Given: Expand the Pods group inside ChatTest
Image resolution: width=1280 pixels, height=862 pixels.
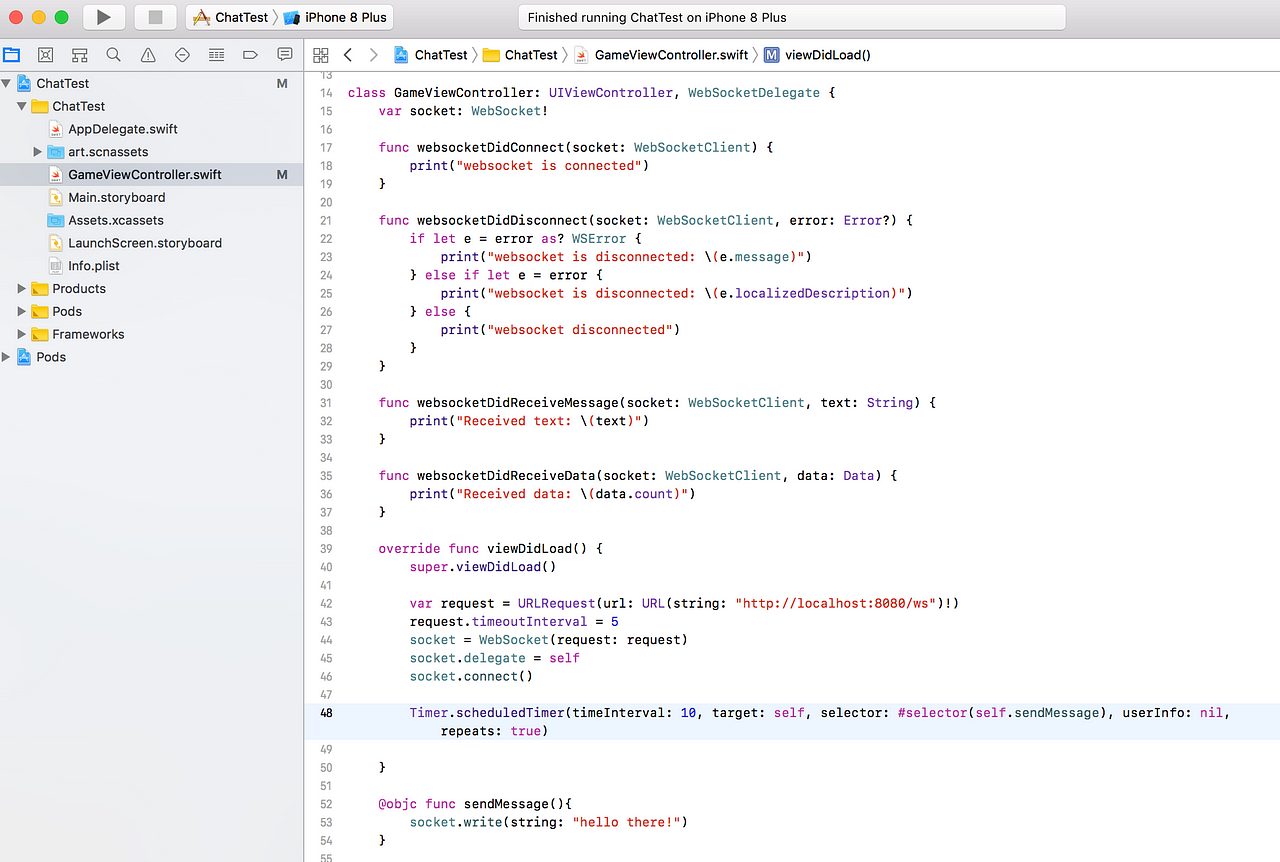Looking at the screenshot, I should [x=21, y=311].
